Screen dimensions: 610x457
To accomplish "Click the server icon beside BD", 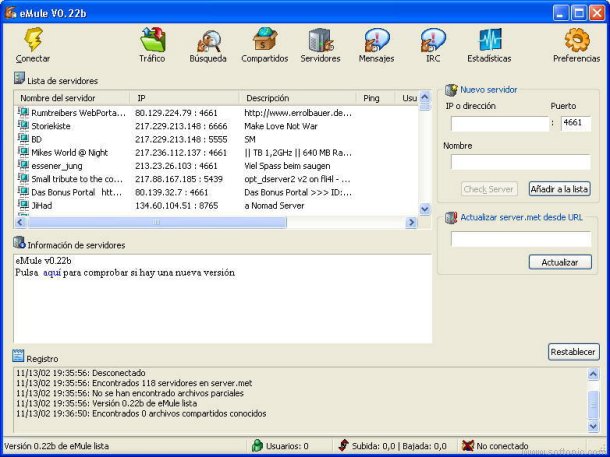I will [23, 139].
